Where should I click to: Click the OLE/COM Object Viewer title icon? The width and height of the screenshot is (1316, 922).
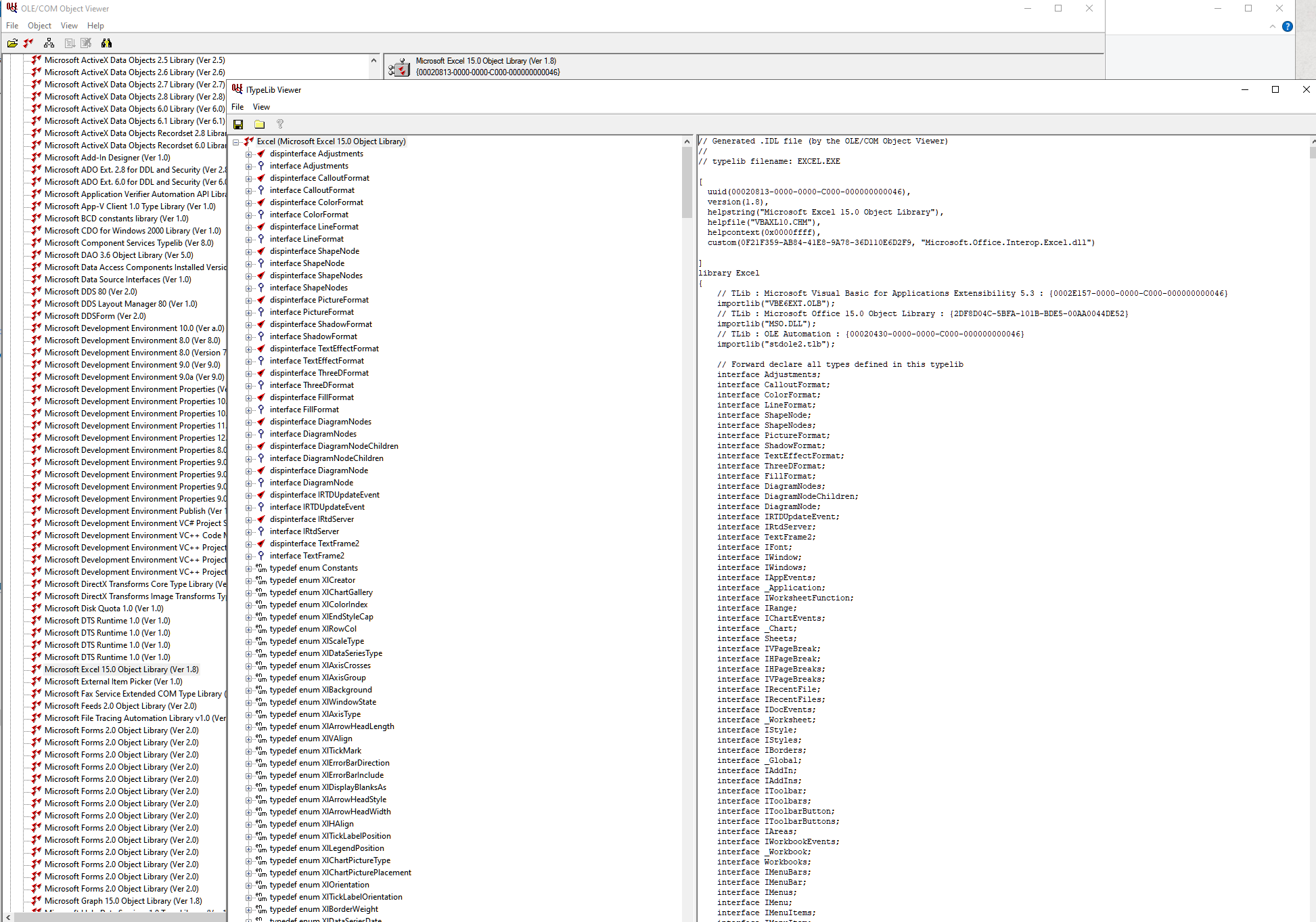tap(12, 8)
